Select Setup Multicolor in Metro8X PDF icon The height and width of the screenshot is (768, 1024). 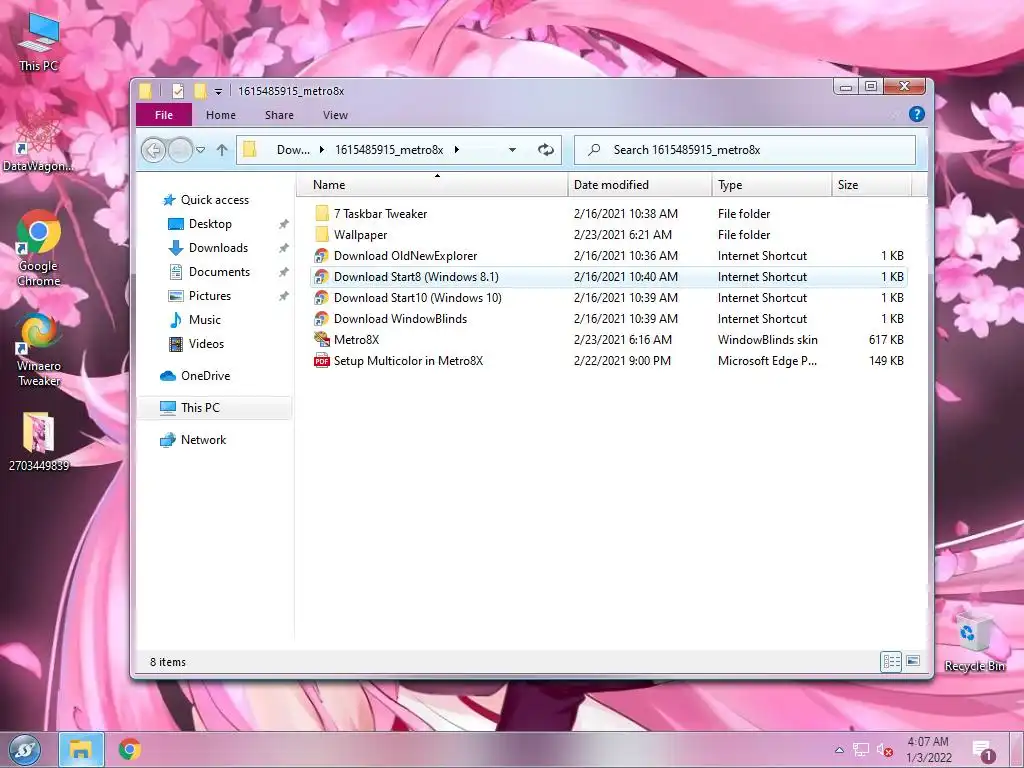pos(321,360)
